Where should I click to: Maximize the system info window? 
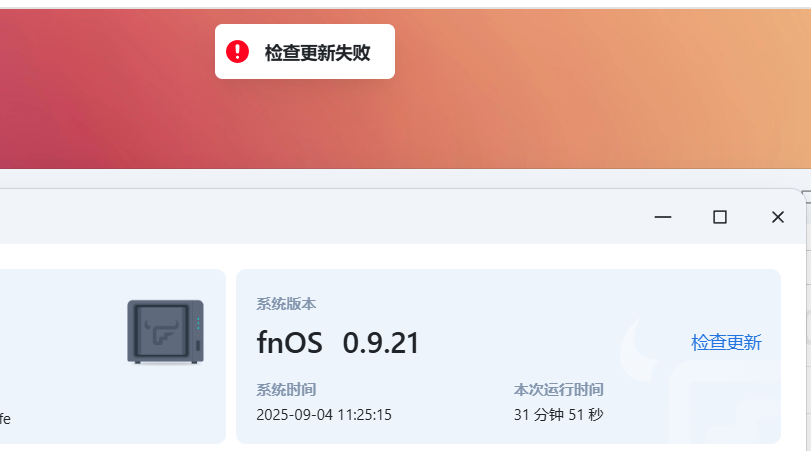click(720, 217)
